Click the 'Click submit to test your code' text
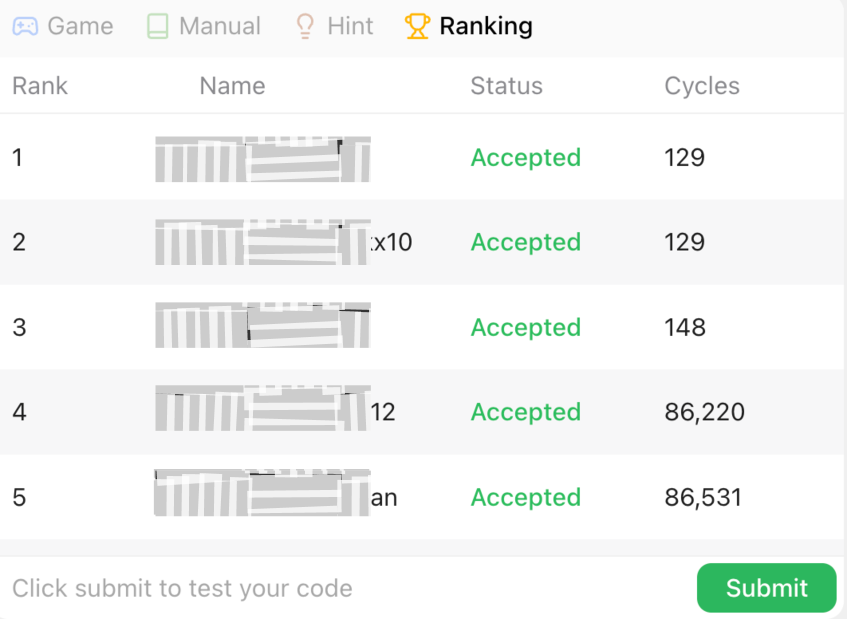847x619 pixels. (x=182, y=588)
